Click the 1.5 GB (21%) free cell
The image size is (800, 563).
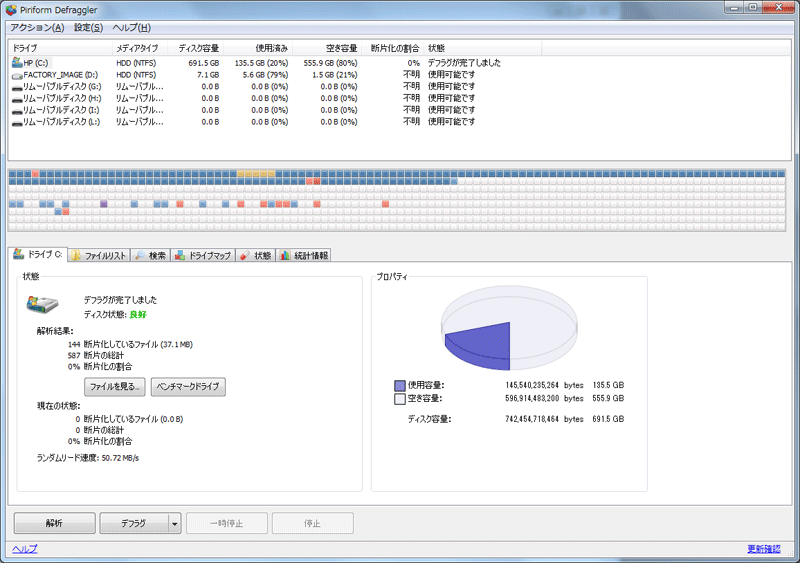click(335, 75)
